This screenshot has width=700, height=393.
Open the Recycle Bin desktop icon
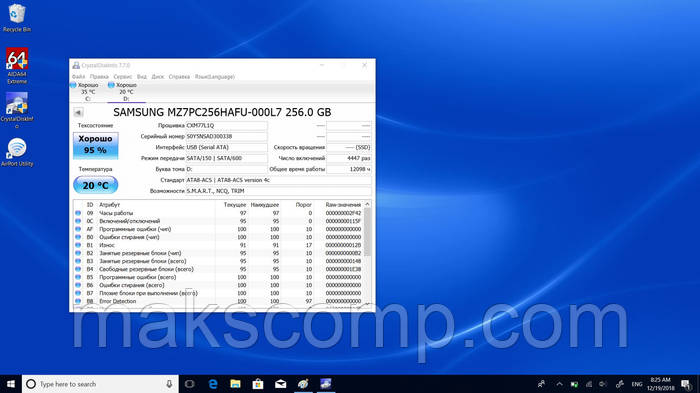(17, 18)
